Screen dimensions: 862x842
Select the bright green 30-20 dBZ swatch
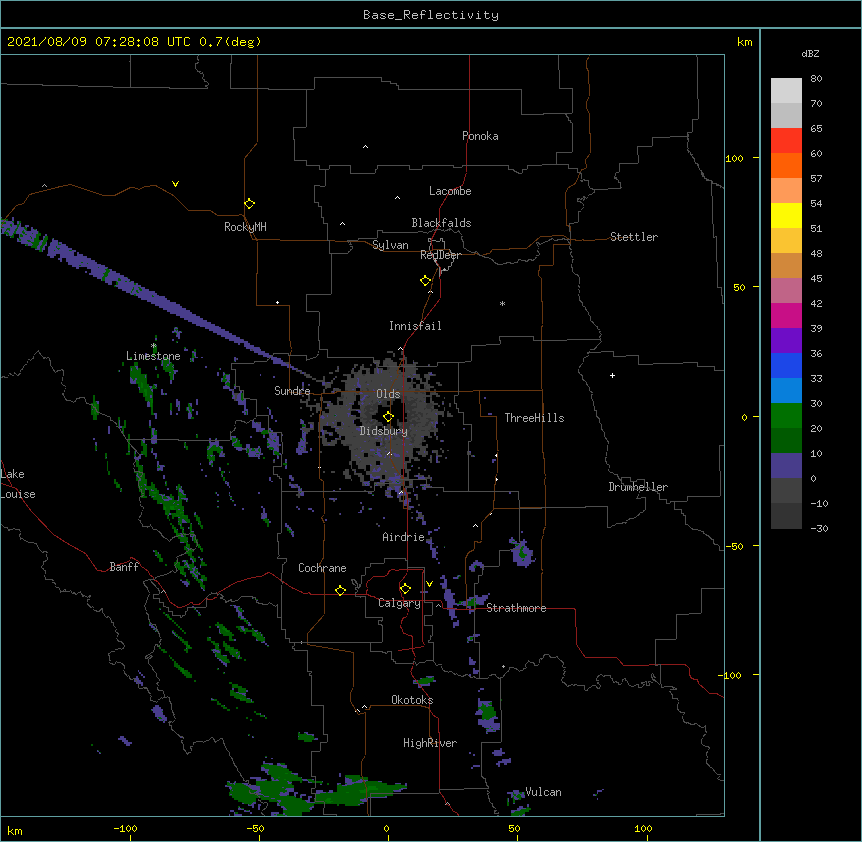point(786,416)
